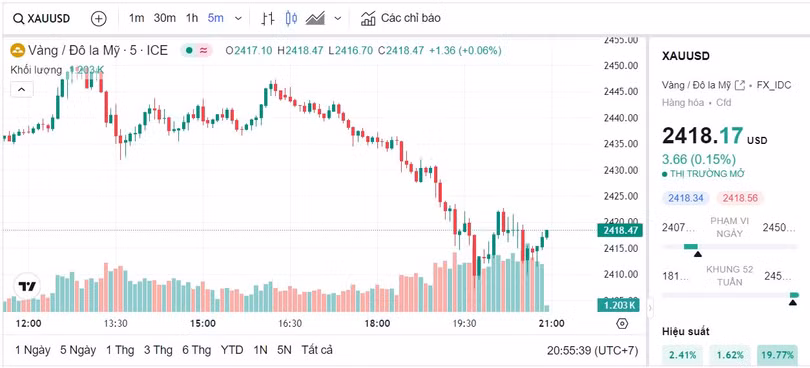Collapse the indicator legend chevron

tap(22, 89)
